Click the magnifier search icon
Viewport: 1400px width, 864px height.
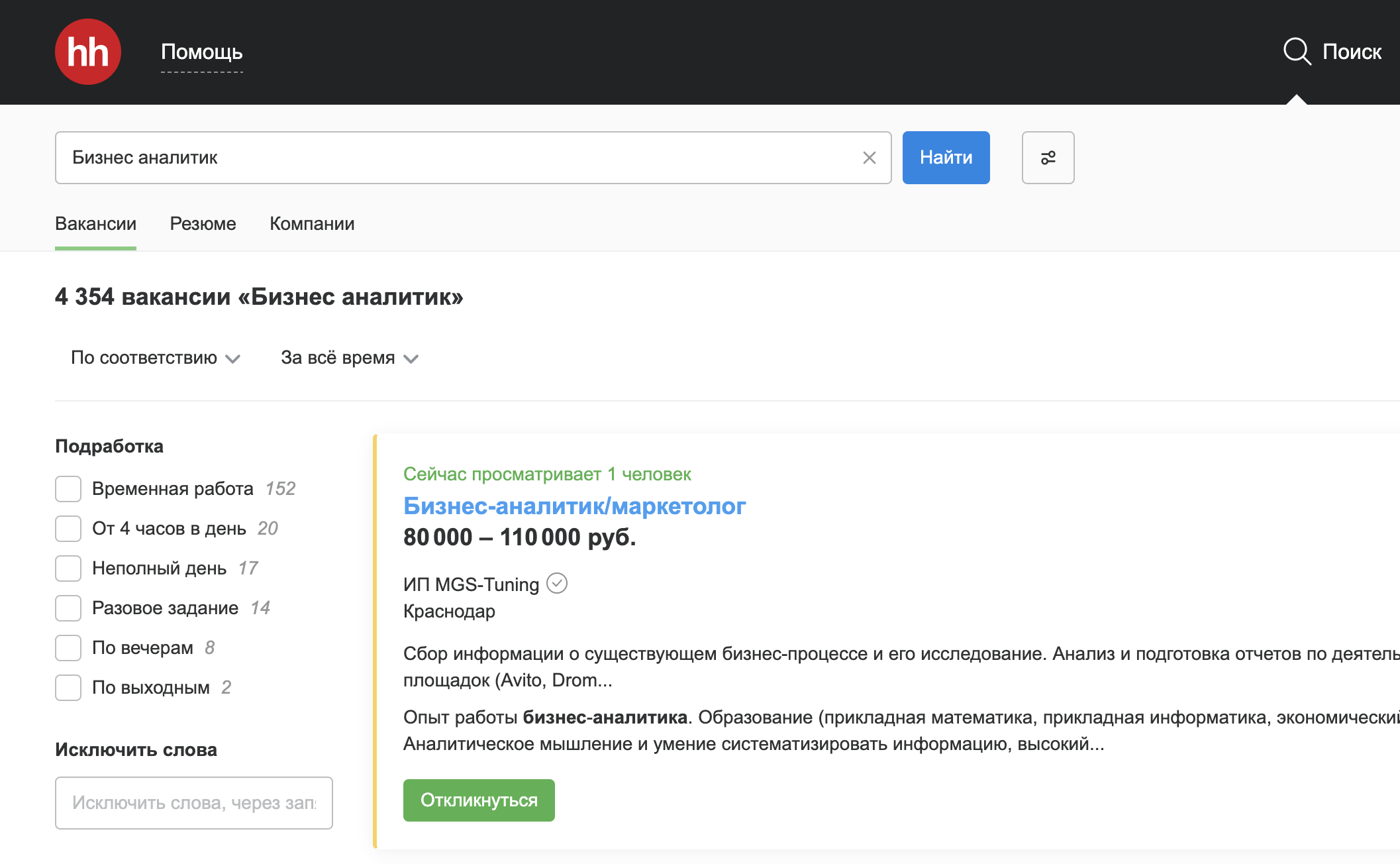(x=1297, y=52)
